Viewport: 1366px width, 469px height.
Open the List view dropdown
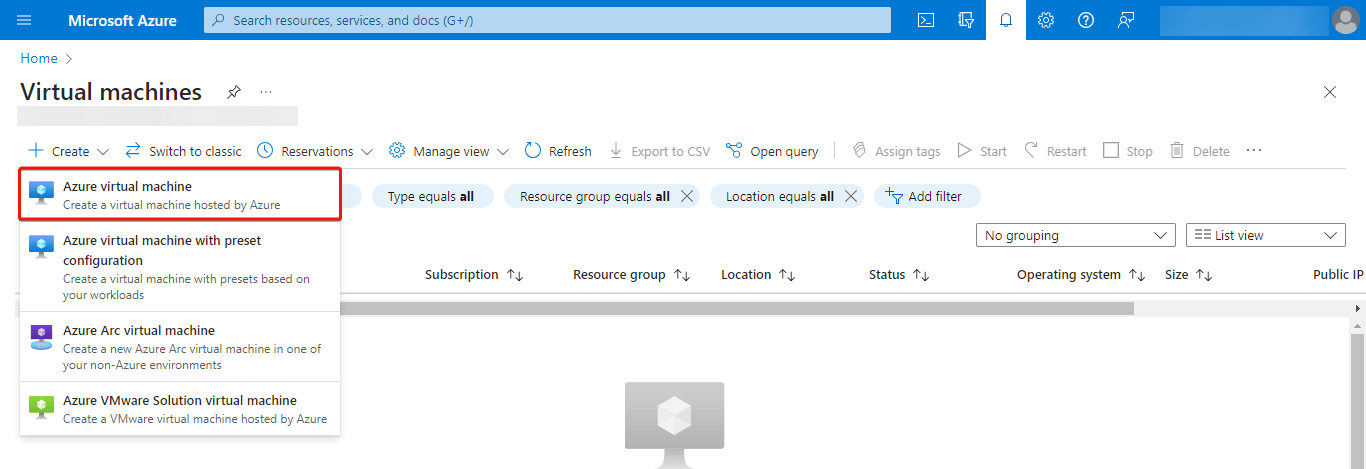[1266, 235]
